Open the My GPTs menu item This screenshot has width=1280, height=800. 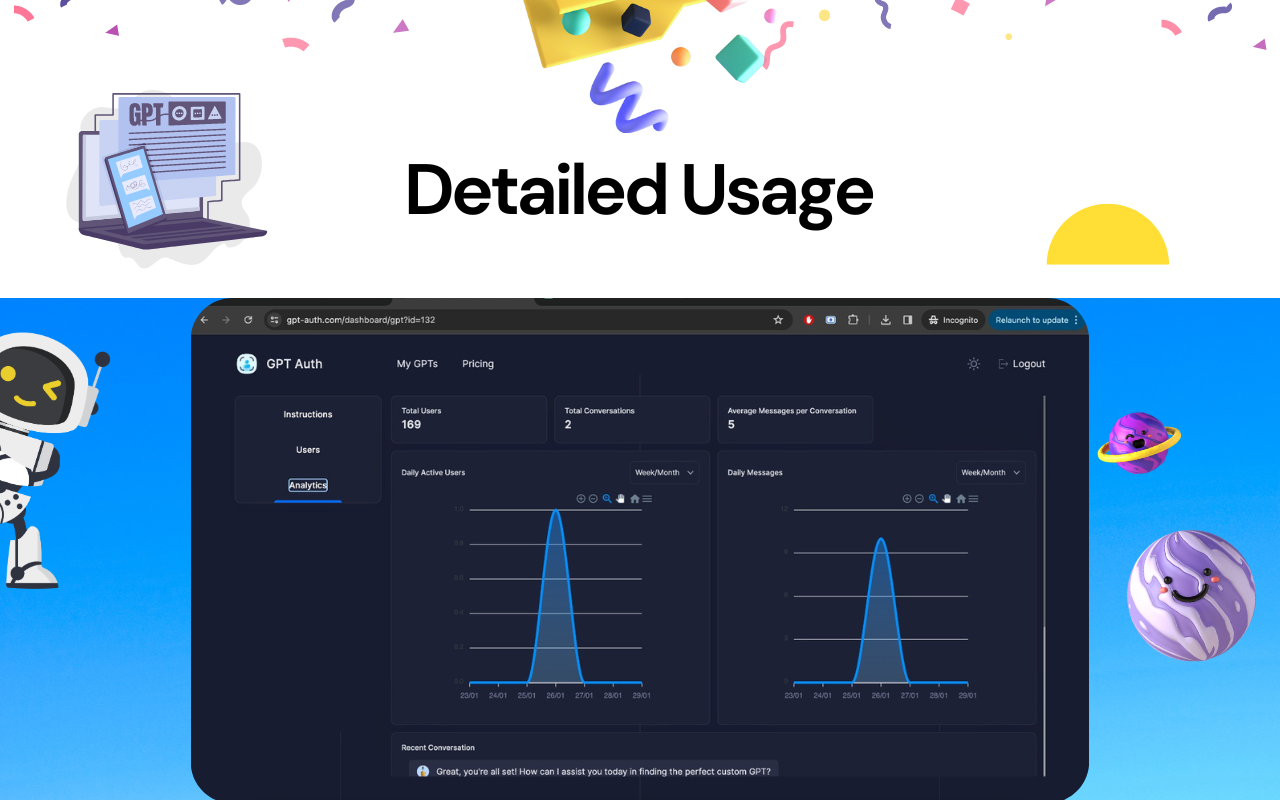tap(417, 364)
